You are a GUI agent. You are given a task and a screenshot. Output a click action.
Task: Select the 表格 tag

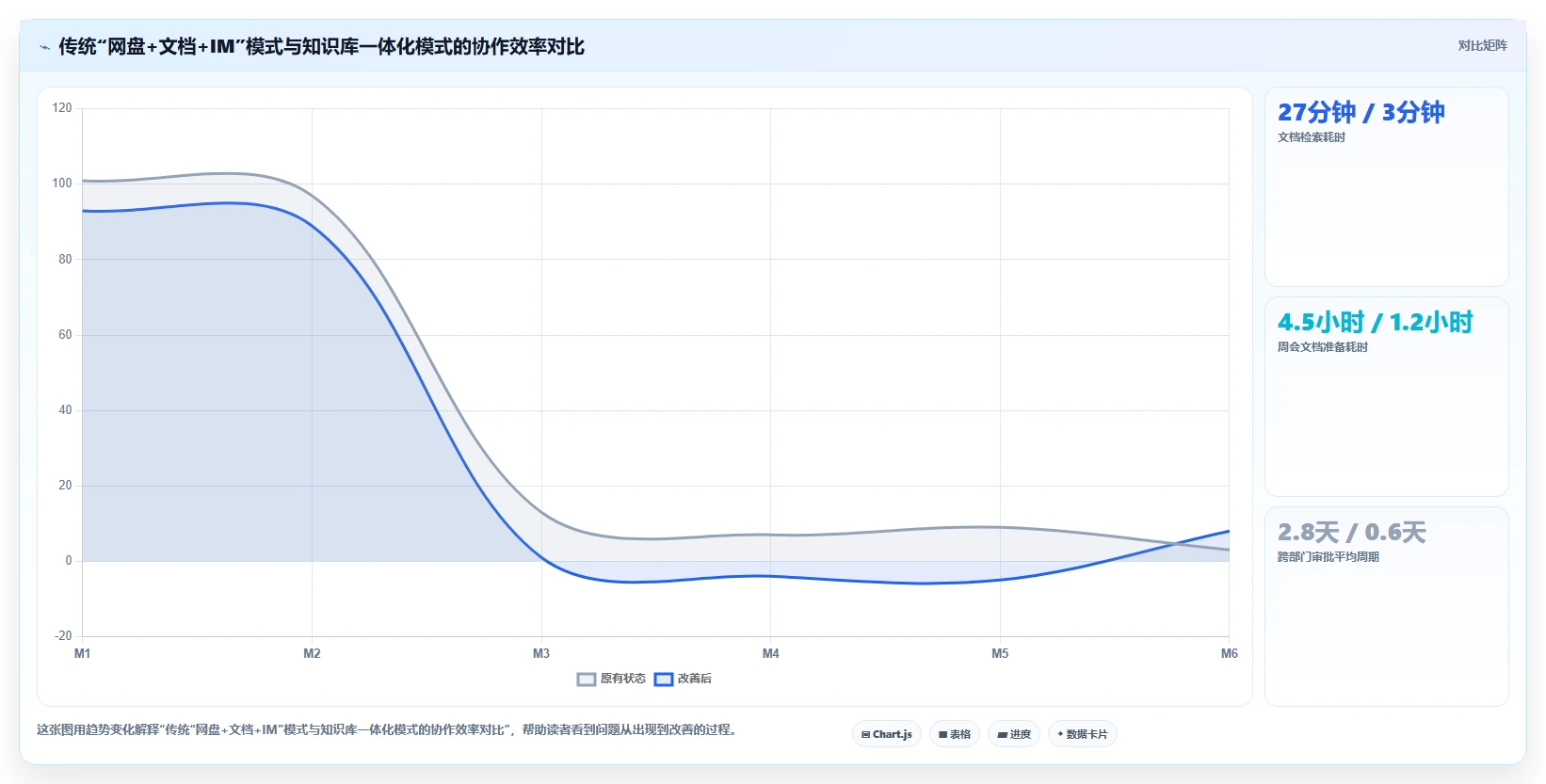[x=955, y=734]
